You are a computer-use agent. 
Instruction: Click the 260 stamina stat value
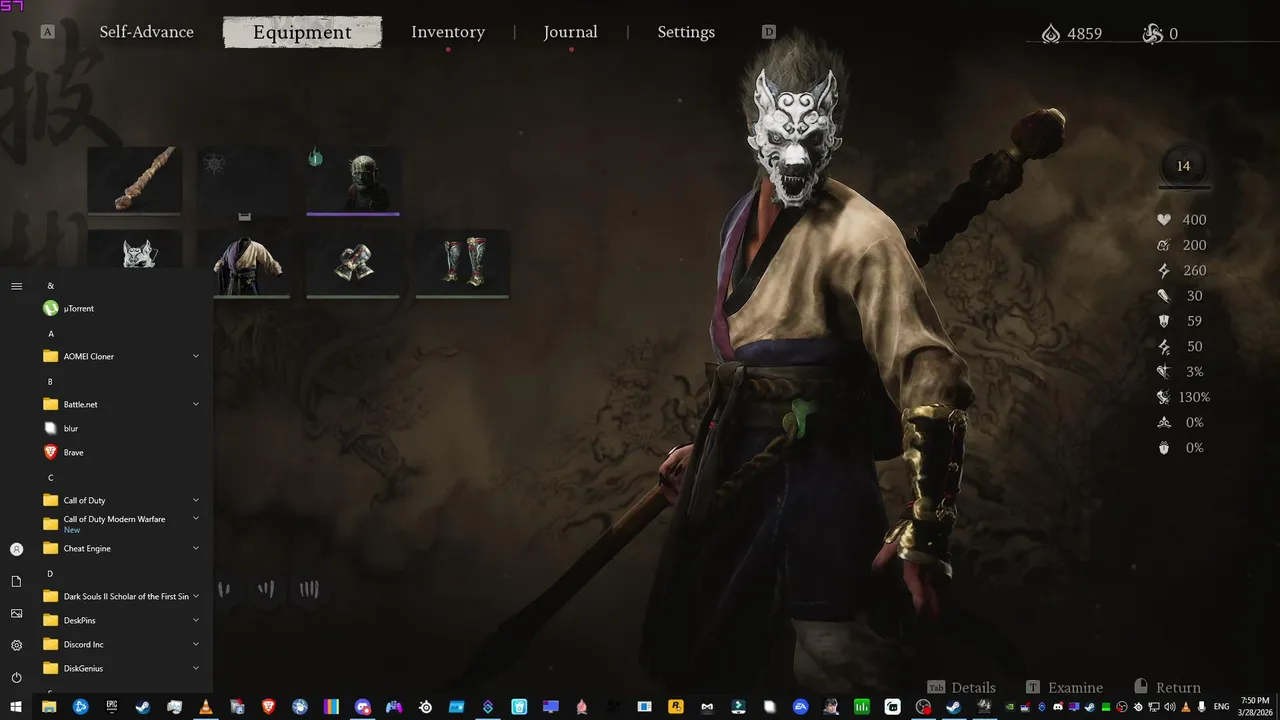click(1194, 270)
